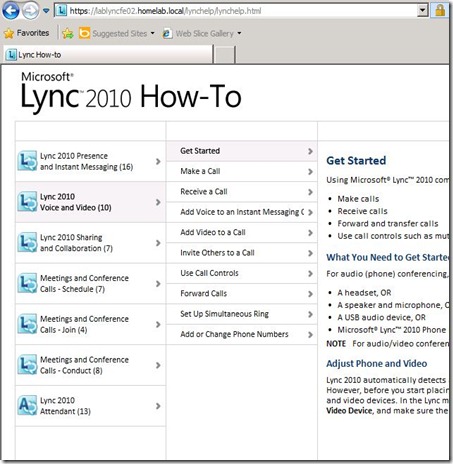
Task: Open Add Voice to an Instant Messaging topic
Action: pyautogui.click(x=242, y=212)
